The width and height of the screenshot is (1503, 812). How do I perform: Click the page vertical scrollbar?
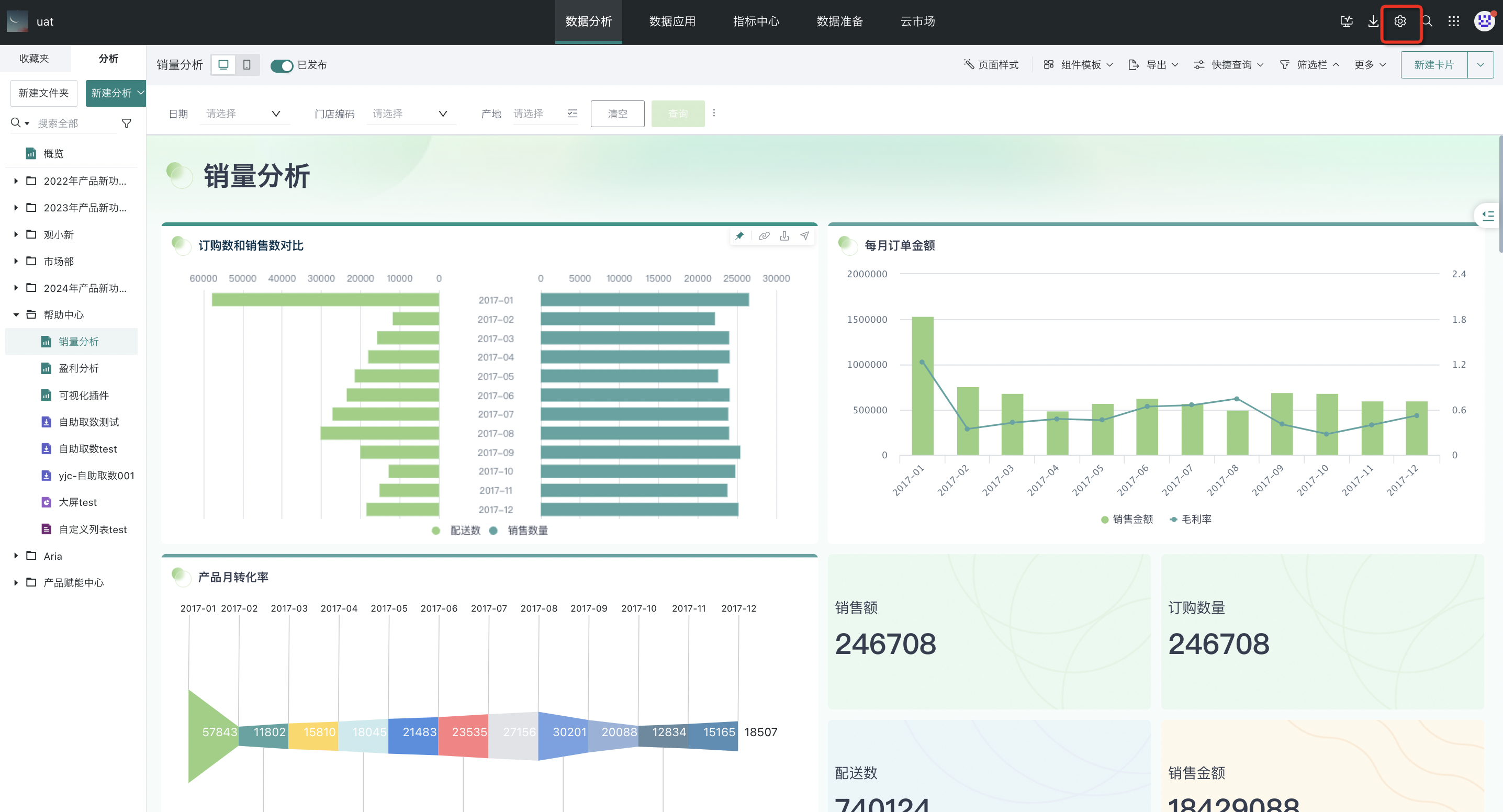coord(1500,194)
